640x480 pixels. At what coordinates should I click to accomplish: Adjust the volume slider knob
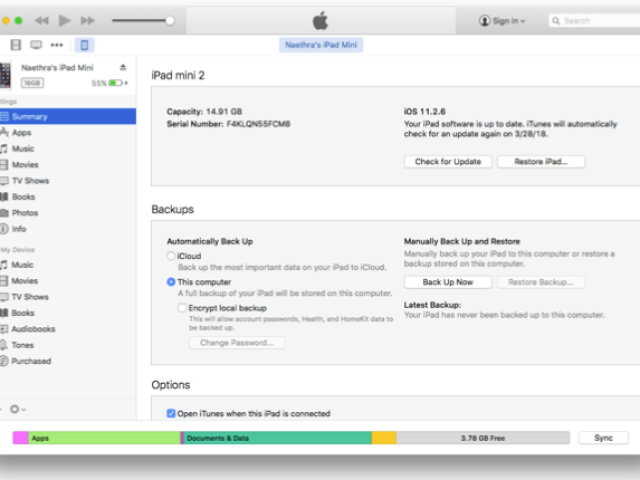tap(170, 20)
